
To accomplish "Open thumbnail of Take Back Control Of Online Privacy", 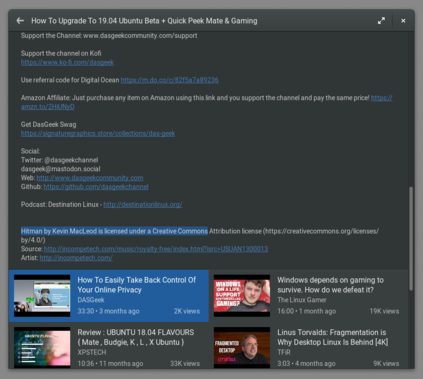I will point(42,296).
